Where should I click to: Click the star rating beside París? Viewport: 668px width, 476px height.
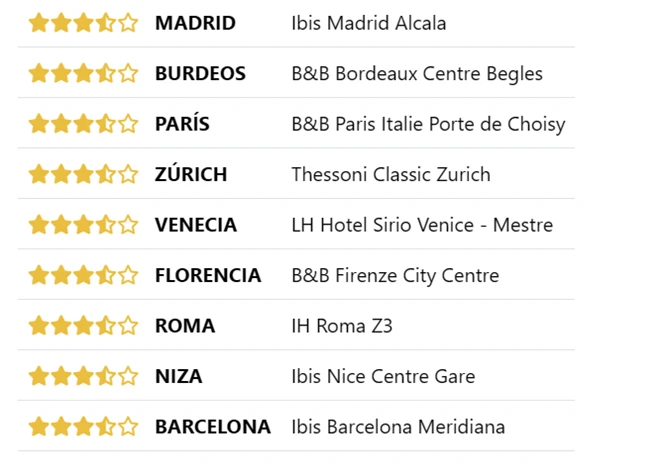tap(83, 124)
